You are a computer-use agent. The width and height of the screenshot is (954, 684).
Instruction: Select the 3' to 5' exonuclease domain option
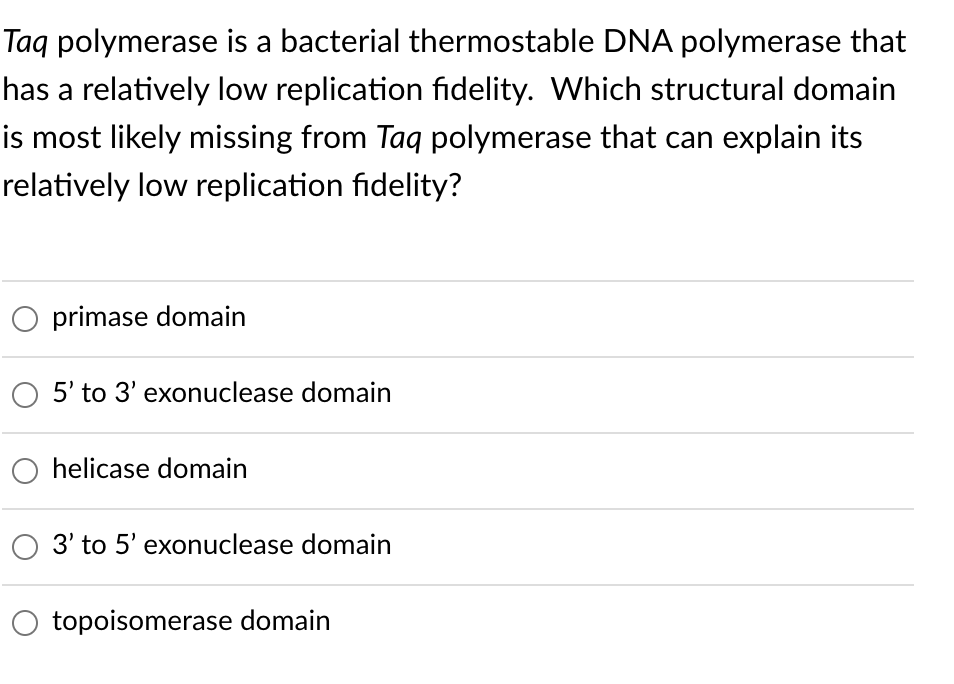click(24, 546)
